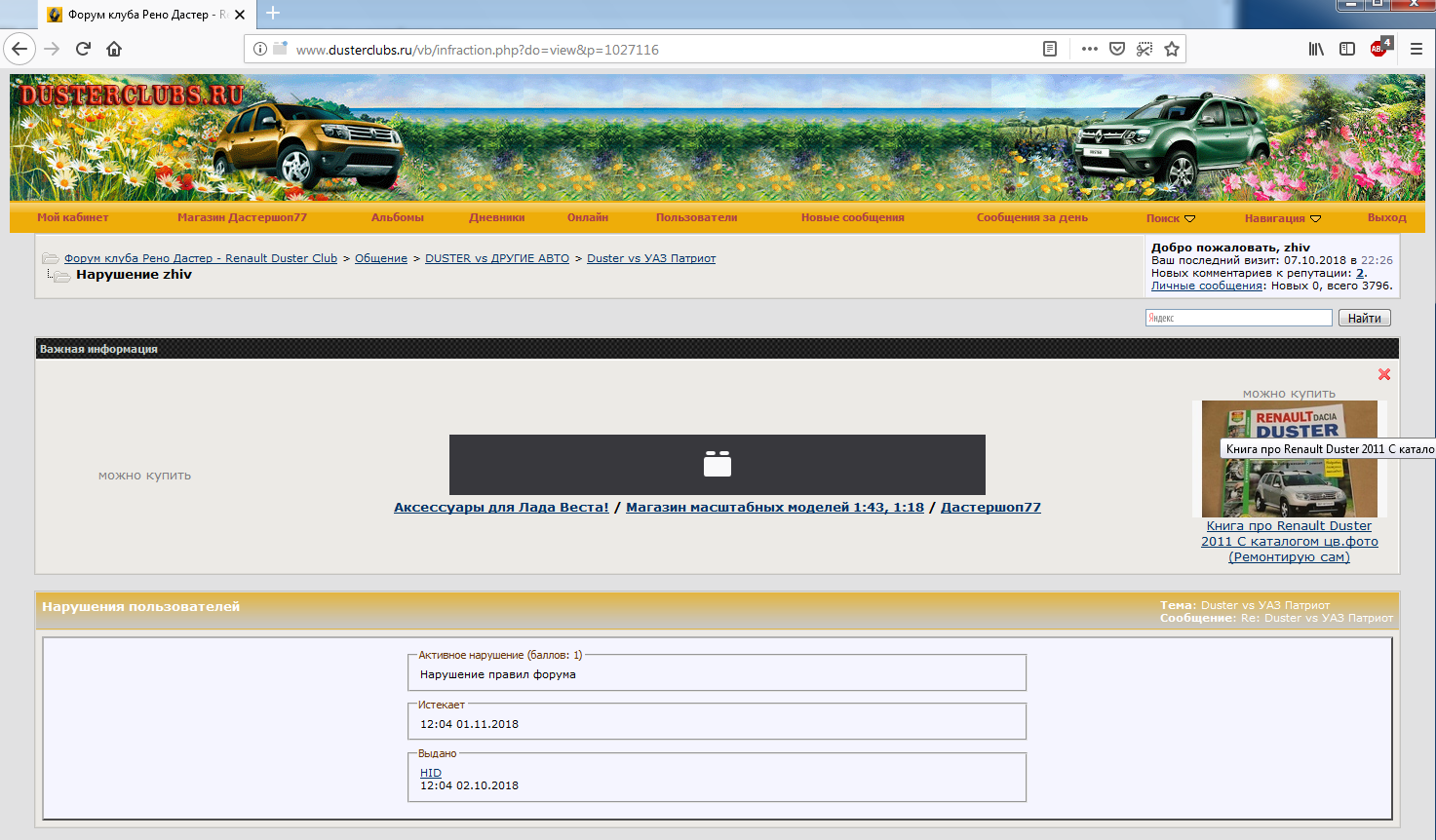This screenshot has width=1436, height=840.
Task: Click text Нарушение правил форума
Action: [498, 674]
